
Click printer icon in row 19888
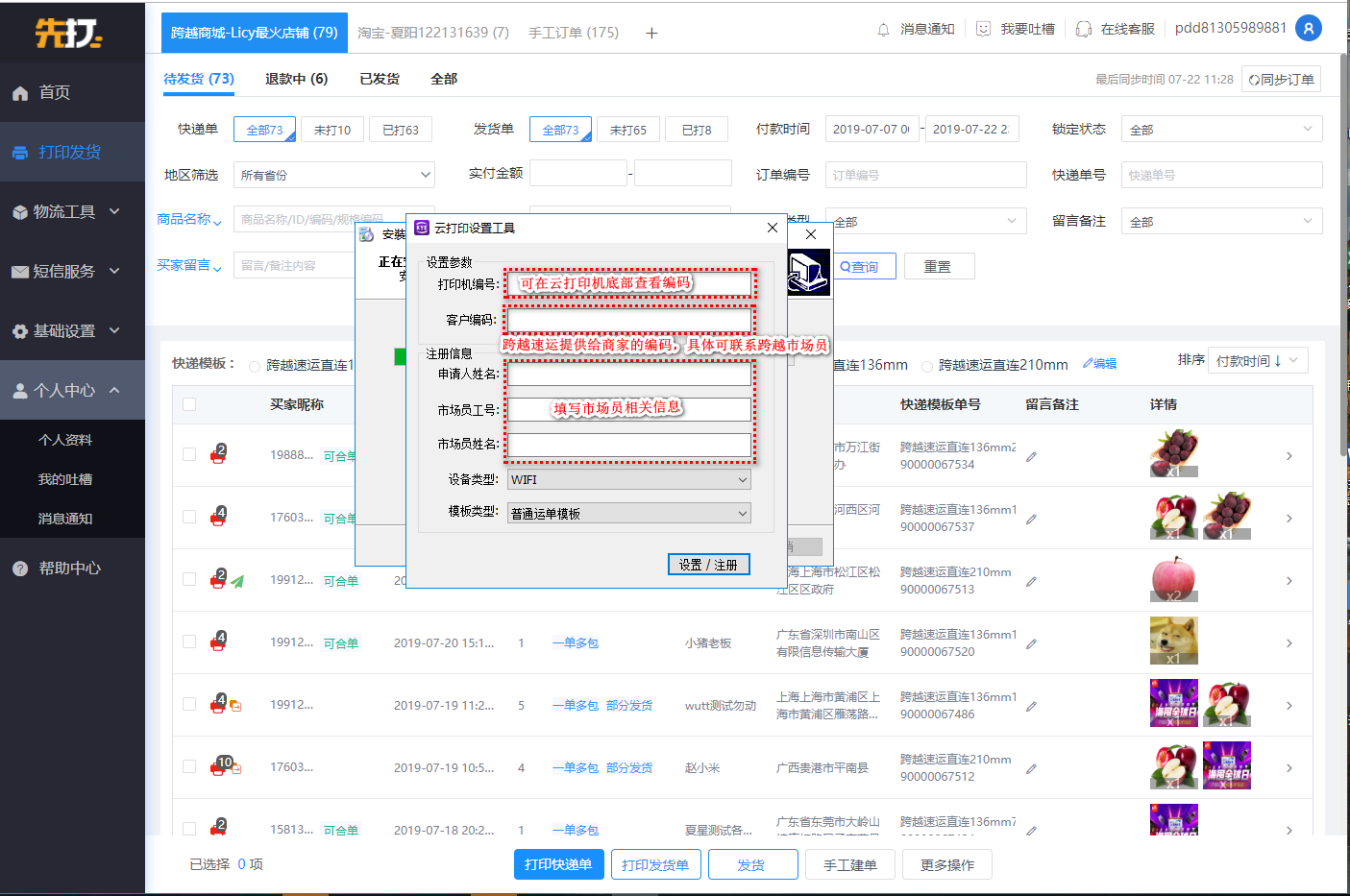pyautogui.click(x=218, y=454)
